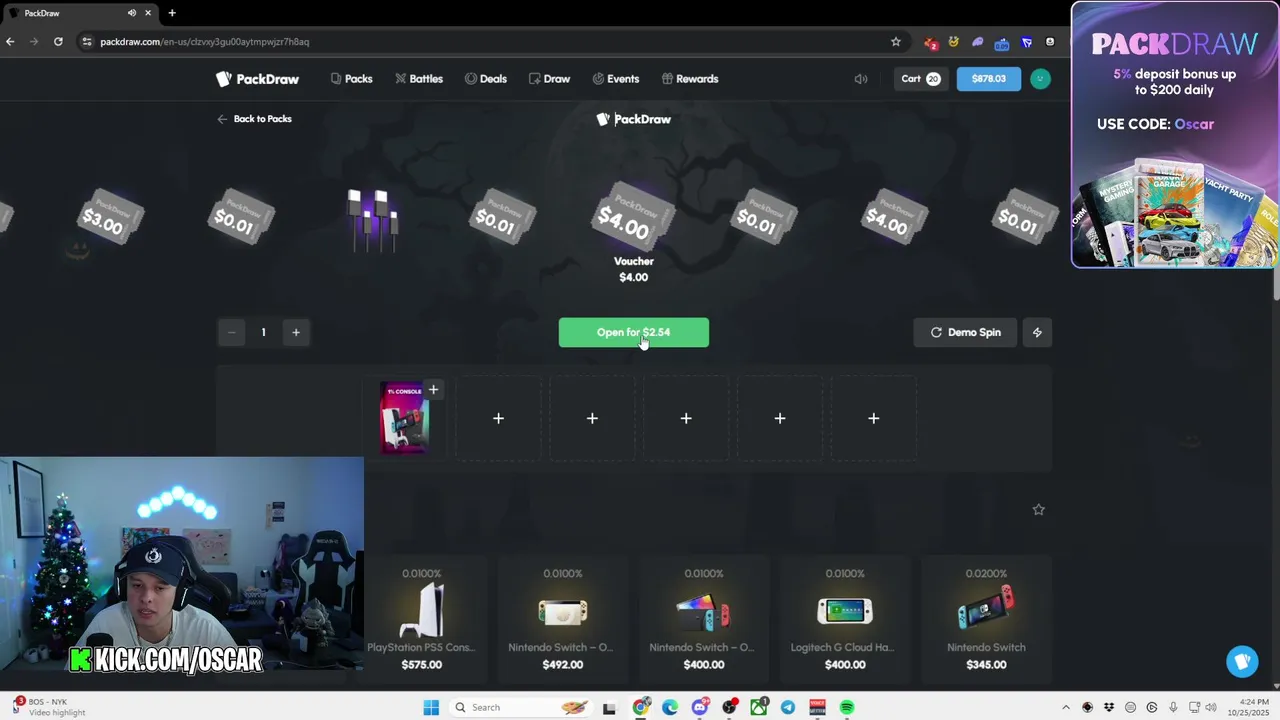The width and height of the screenshot is (1280, 720).
Task: Open the blue 0.09 extension icon
Action: click(1002, 43)
